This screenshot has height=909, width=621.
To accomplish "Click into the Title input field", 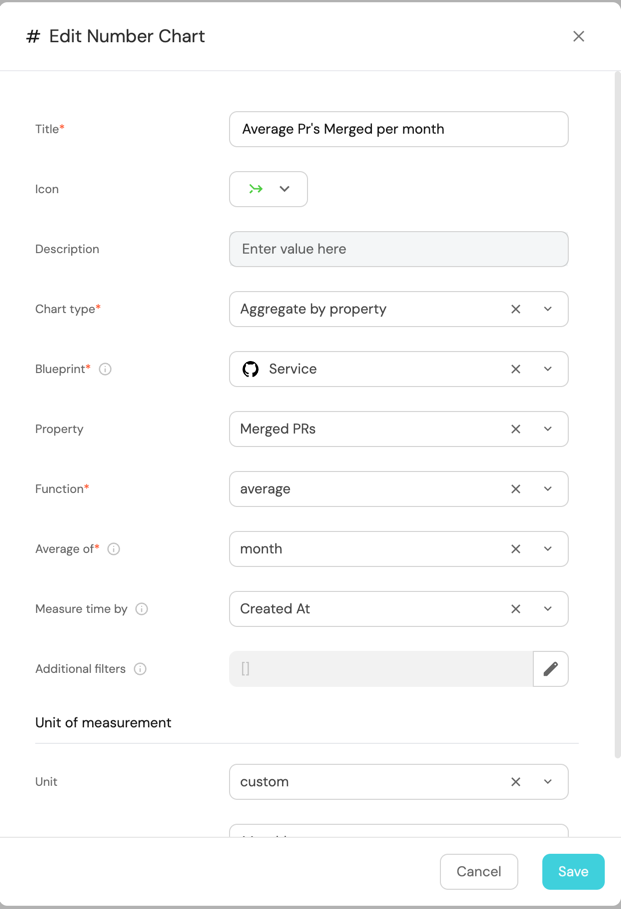I will pos(398,129).
